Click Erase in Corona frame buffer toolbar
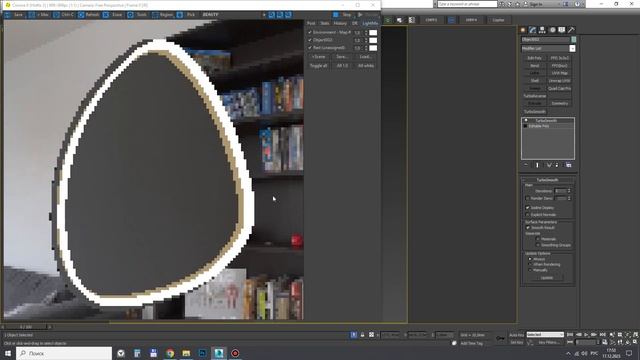Viewport: 640px width, 360px height. (113, 15)
